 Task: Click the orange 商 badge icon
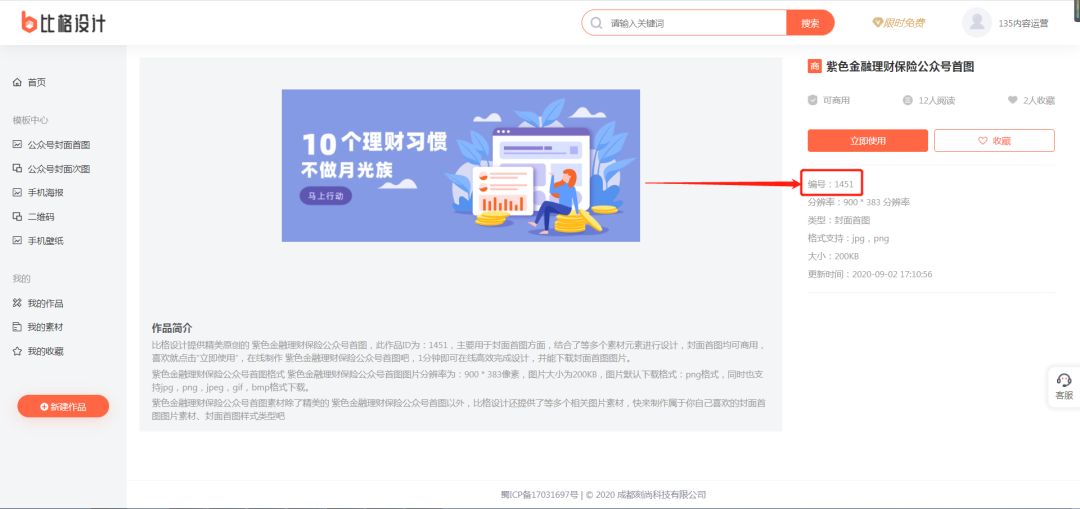814,67
